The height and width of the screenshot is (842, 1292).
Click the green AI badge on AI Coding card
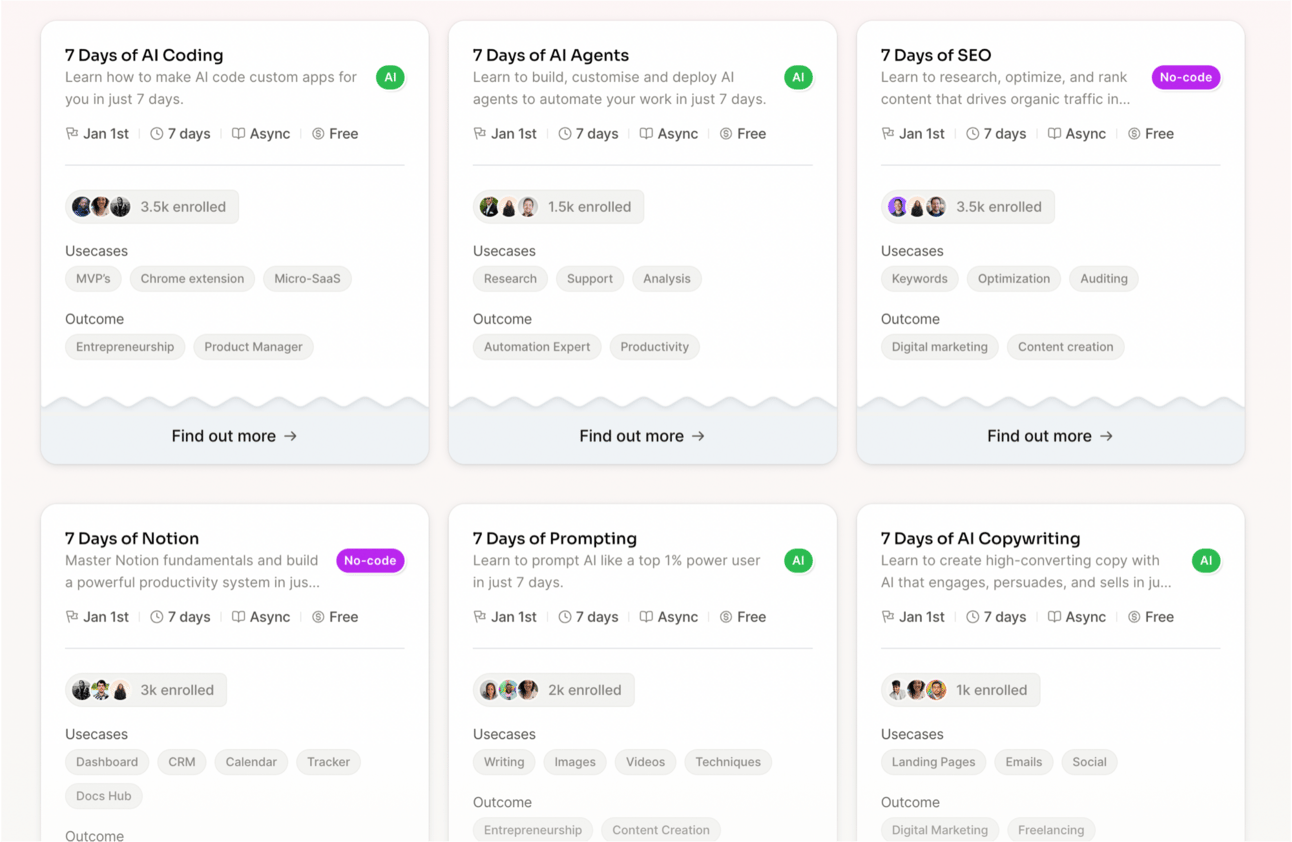[x=390, y=77]
